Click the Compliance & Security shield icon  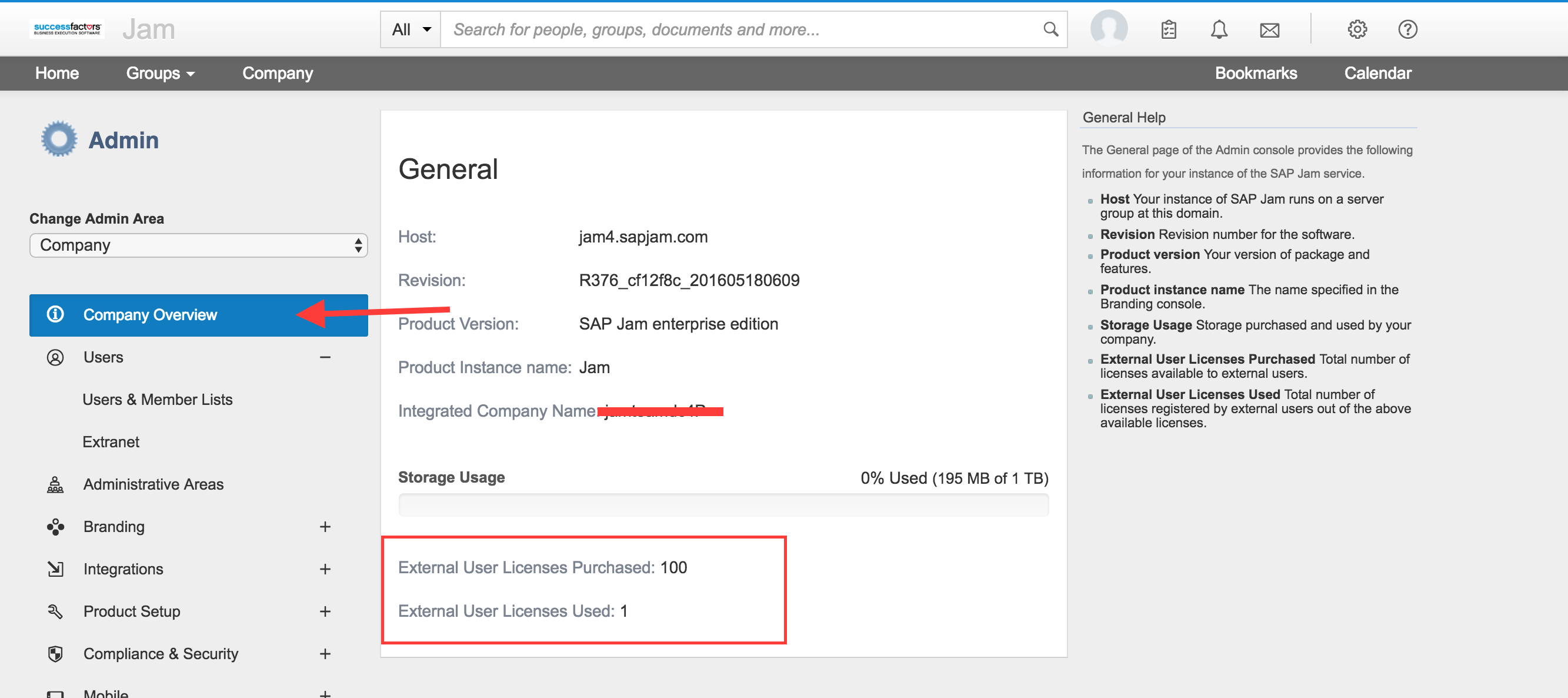[x=55, y=653]
